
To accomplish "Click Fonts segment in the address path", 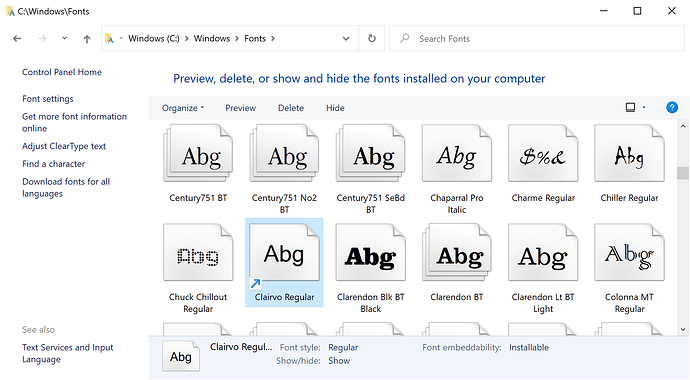I will tap(255, 38).
